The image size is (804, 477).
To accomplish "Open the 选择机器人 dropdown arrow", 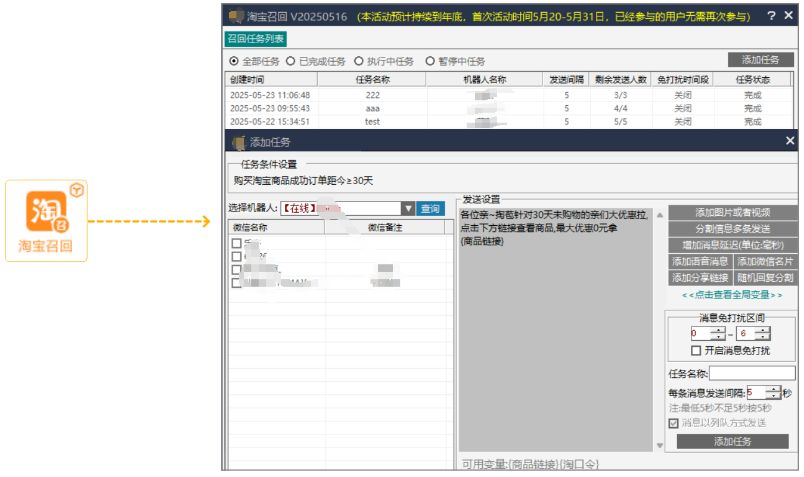I will 408,208.
